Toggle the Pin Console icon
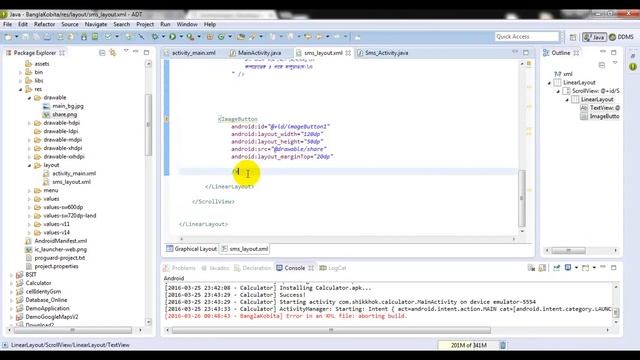 pos(556,268)
